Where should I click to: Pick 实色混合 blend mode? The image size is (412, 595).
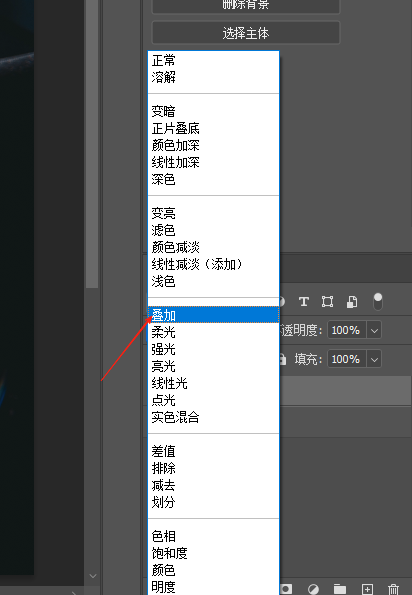pos(214,417)
